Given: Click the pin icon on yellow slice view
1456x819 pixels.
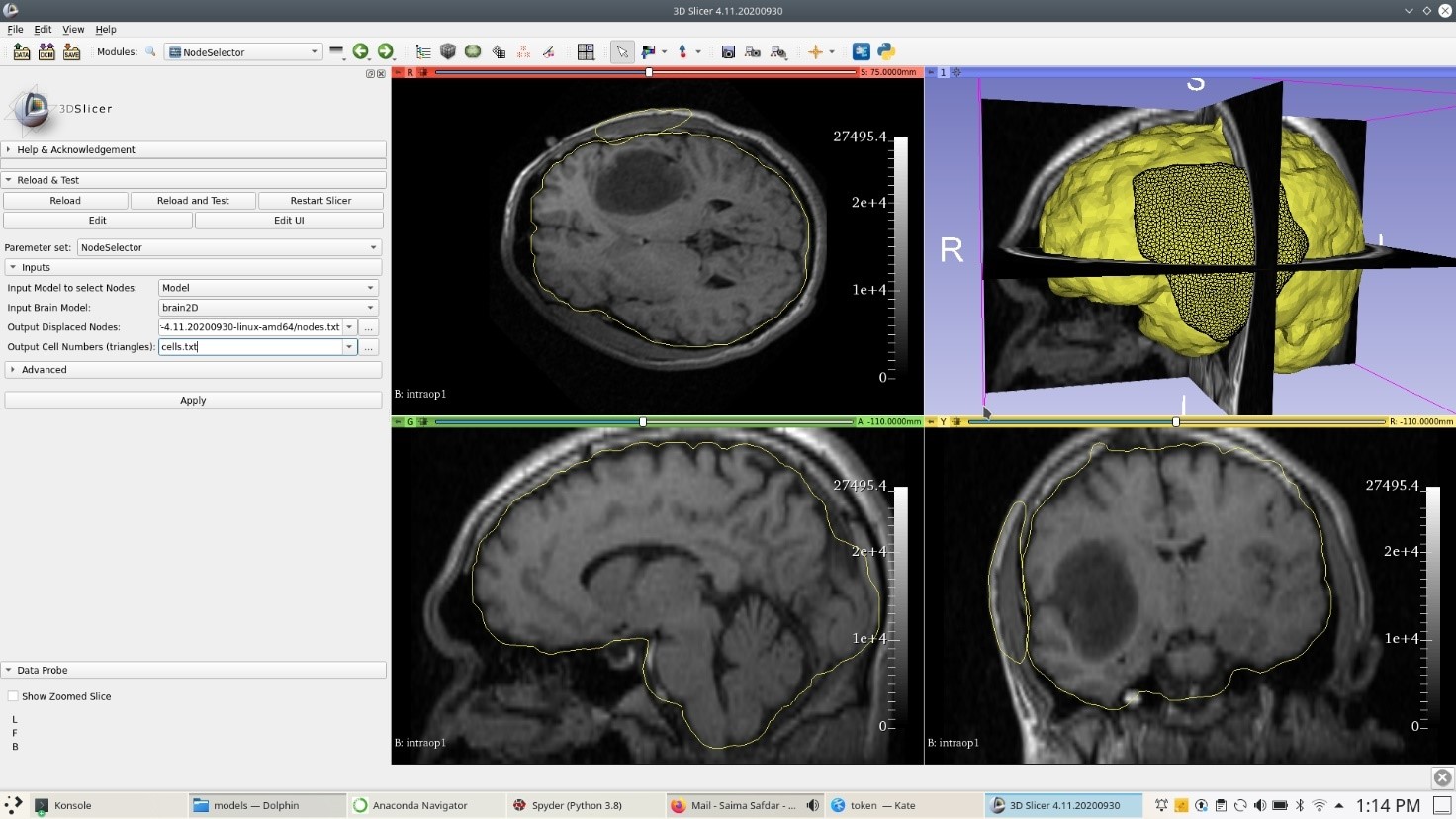Looking at the screenshot, I should (931, 421).
